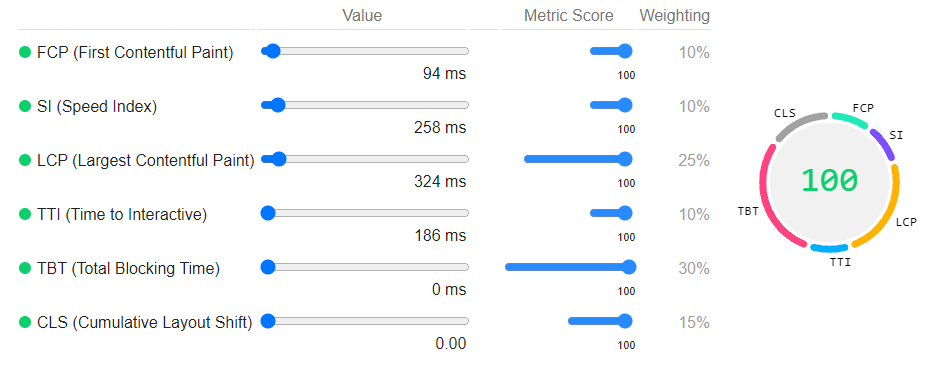The height and width of the screenshot is (368, 938).
Task: Open the CLS (Cumulative Layout Shift) label link
Action: coord(145,323)
